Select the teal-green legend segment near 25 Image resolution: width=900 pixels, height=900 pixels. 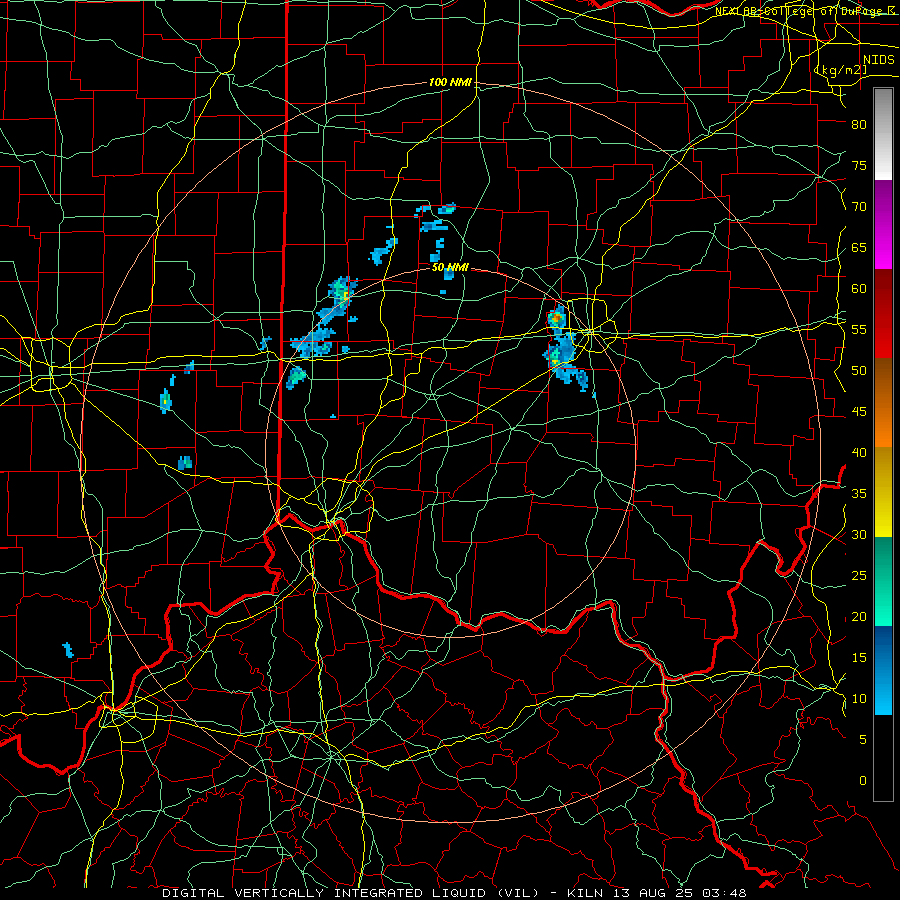tap(883, 581)
